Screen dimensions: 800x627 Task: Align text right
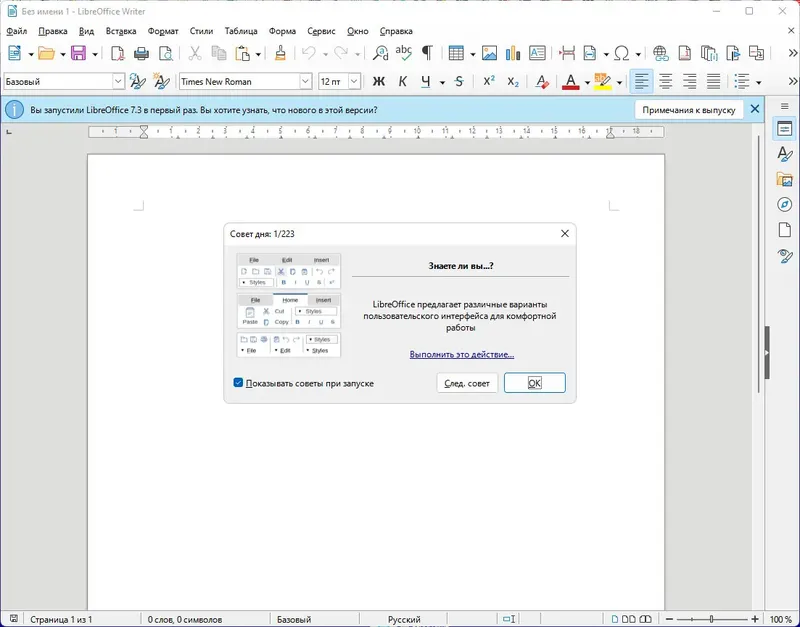point(689,81)
